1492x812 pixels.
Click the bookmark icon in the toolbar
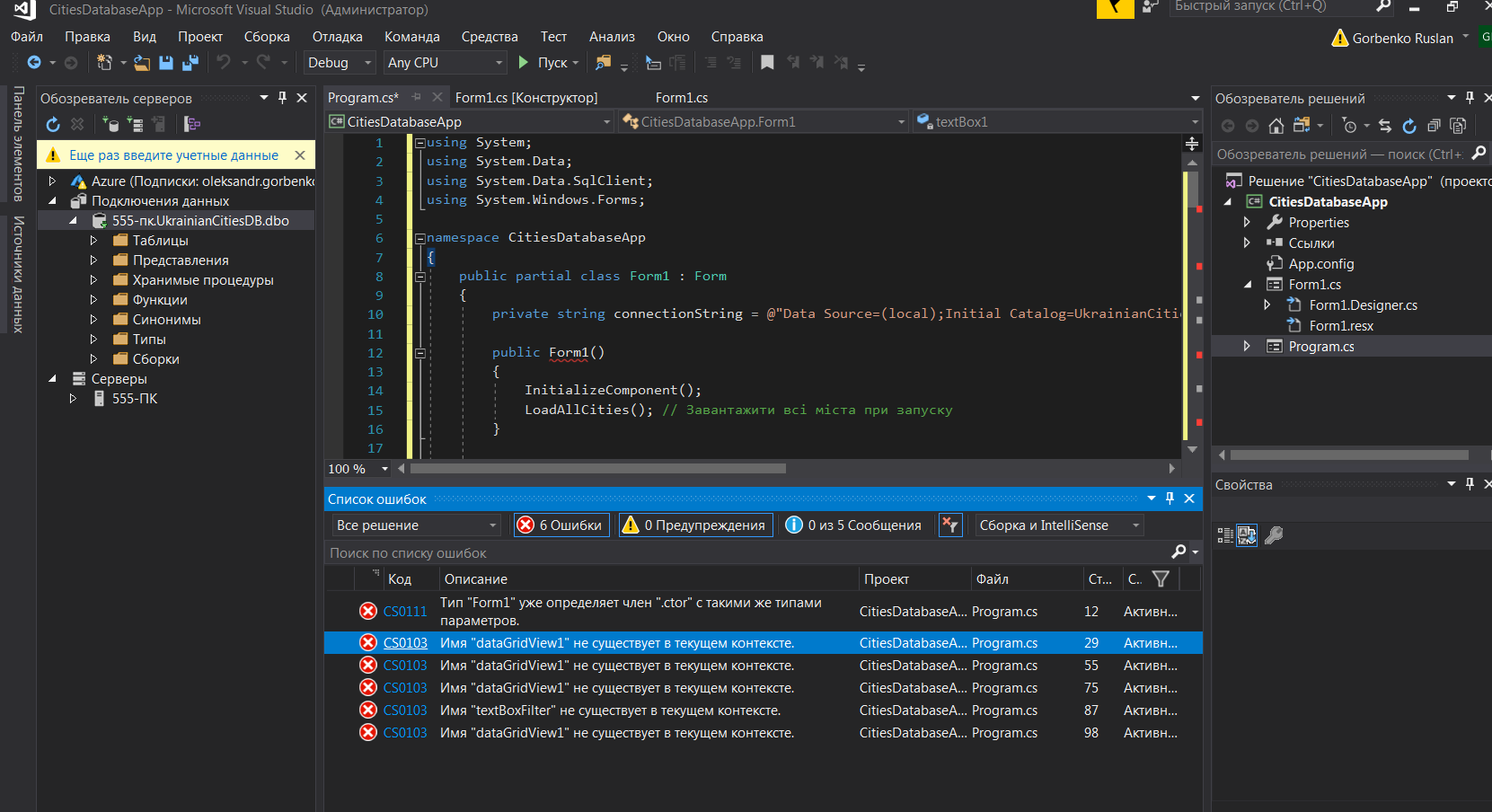[766, 63]
